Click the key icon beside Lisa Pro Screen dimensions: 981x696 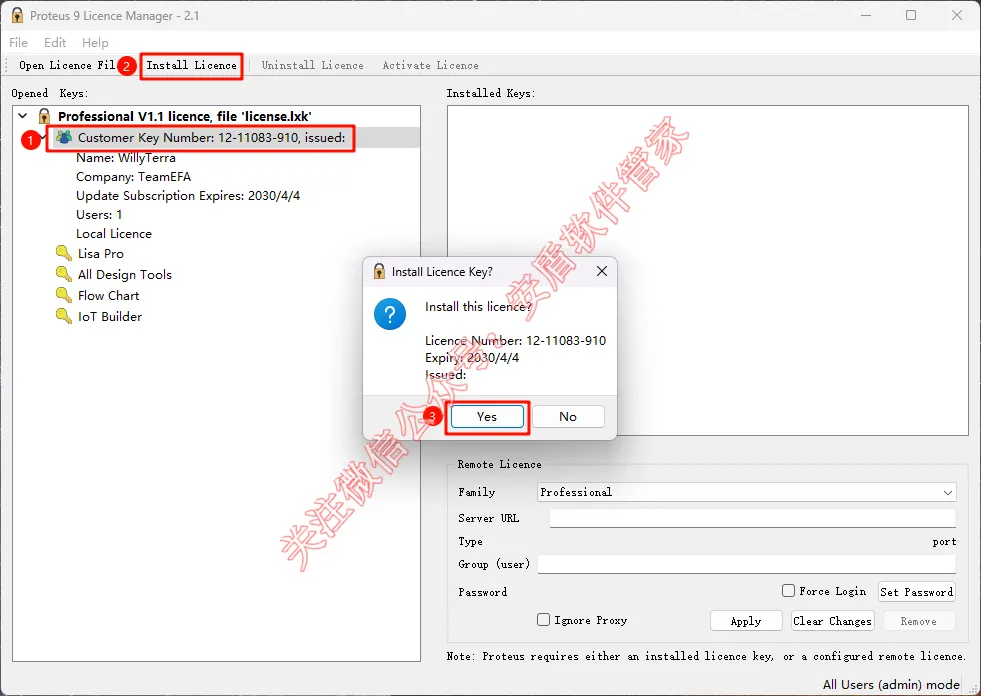click(x=64, y=253)
